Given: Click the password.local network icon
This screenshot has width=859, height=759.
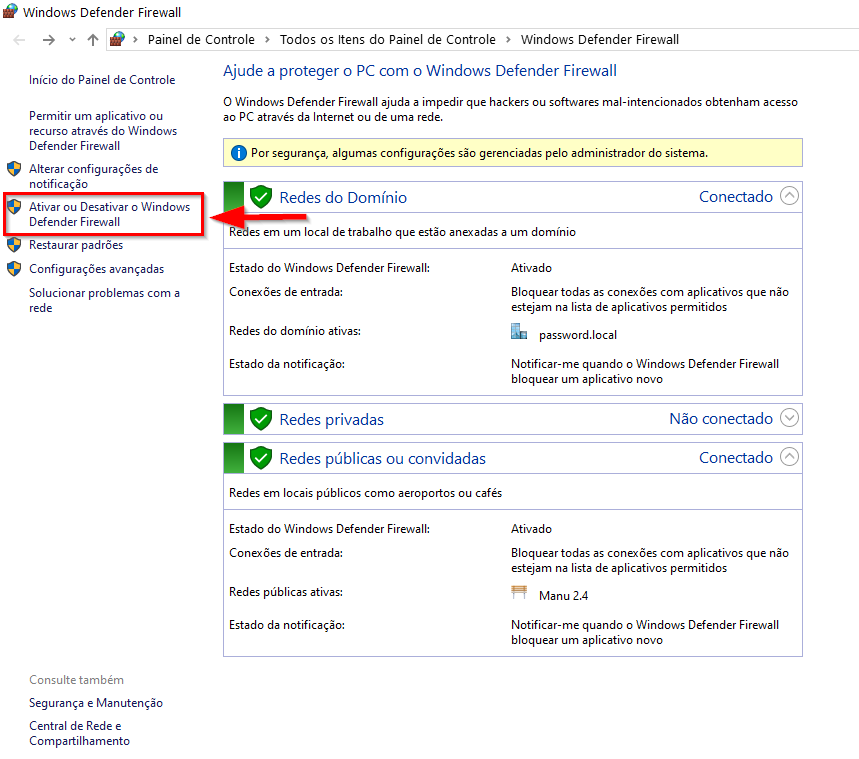Looking at the screenshot, I should pos(519,331).
